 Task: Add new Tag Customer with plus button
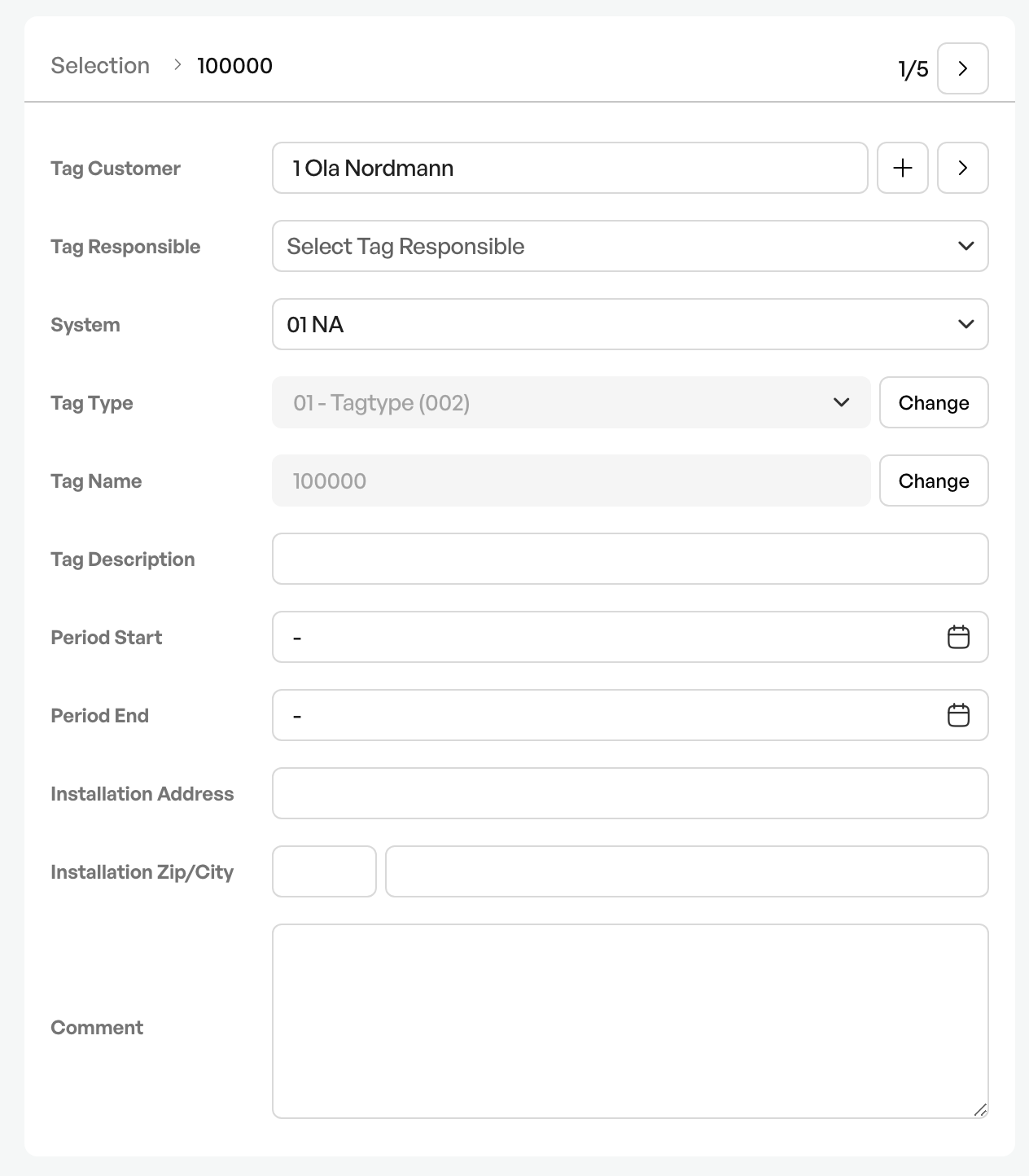902,168
